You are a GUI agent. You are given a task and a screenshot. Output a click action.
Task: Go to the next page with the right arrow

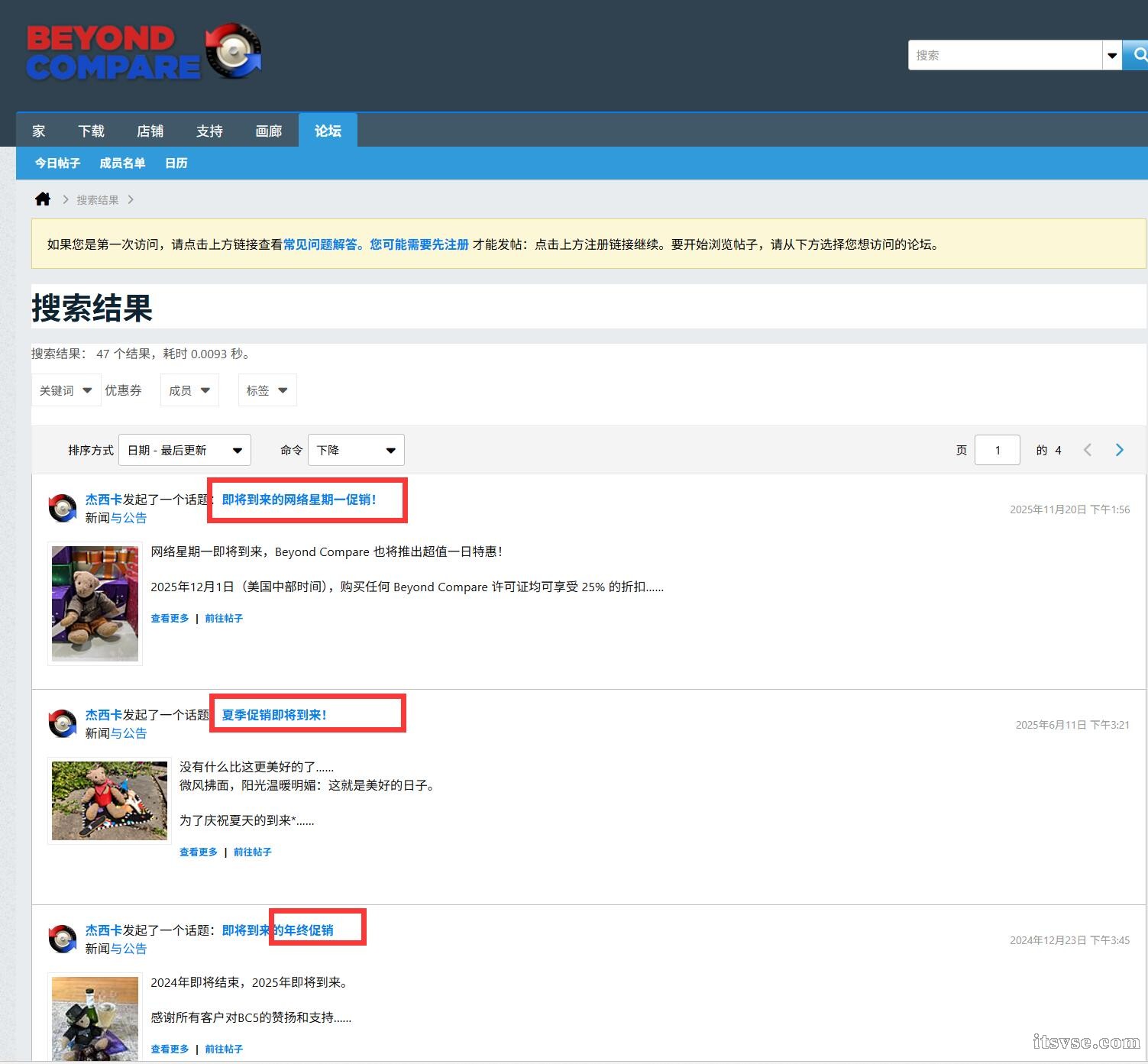coord(1119,450)
